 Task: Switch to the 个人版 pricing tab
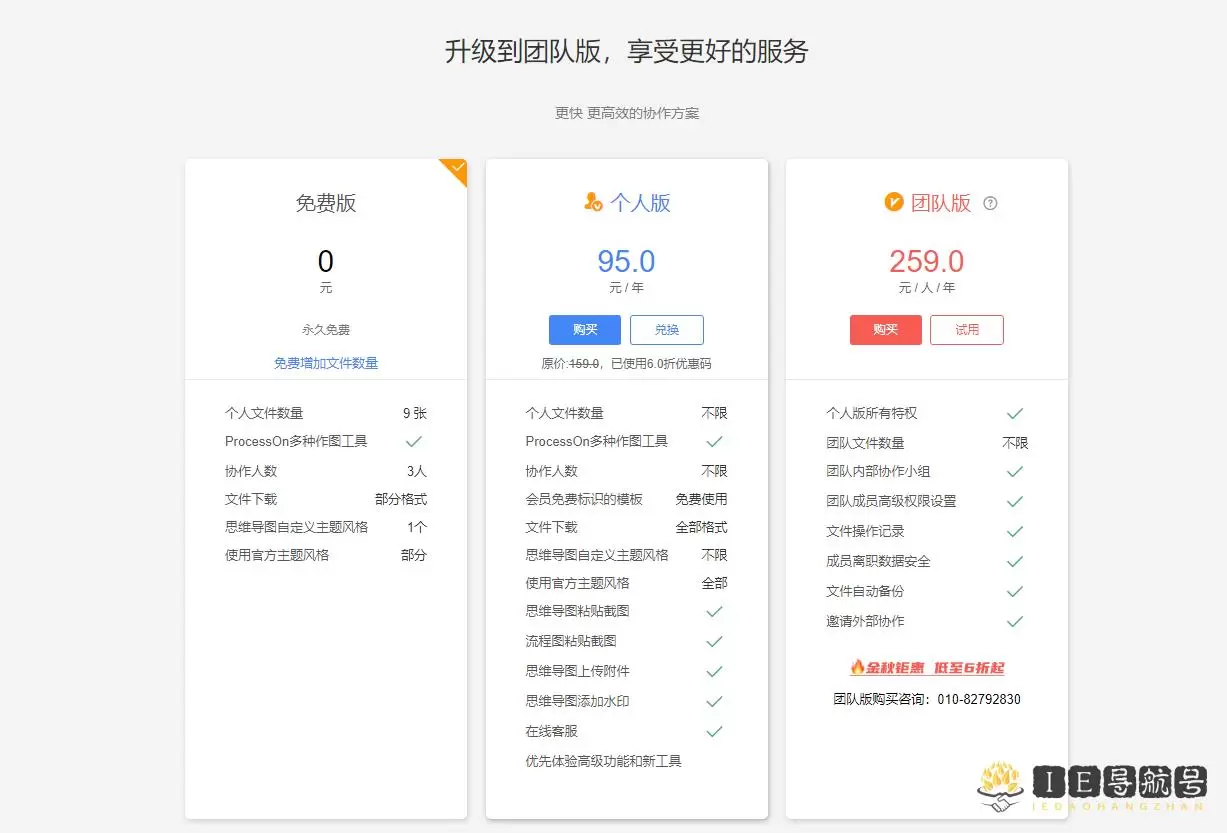click(x=626, y=203)
